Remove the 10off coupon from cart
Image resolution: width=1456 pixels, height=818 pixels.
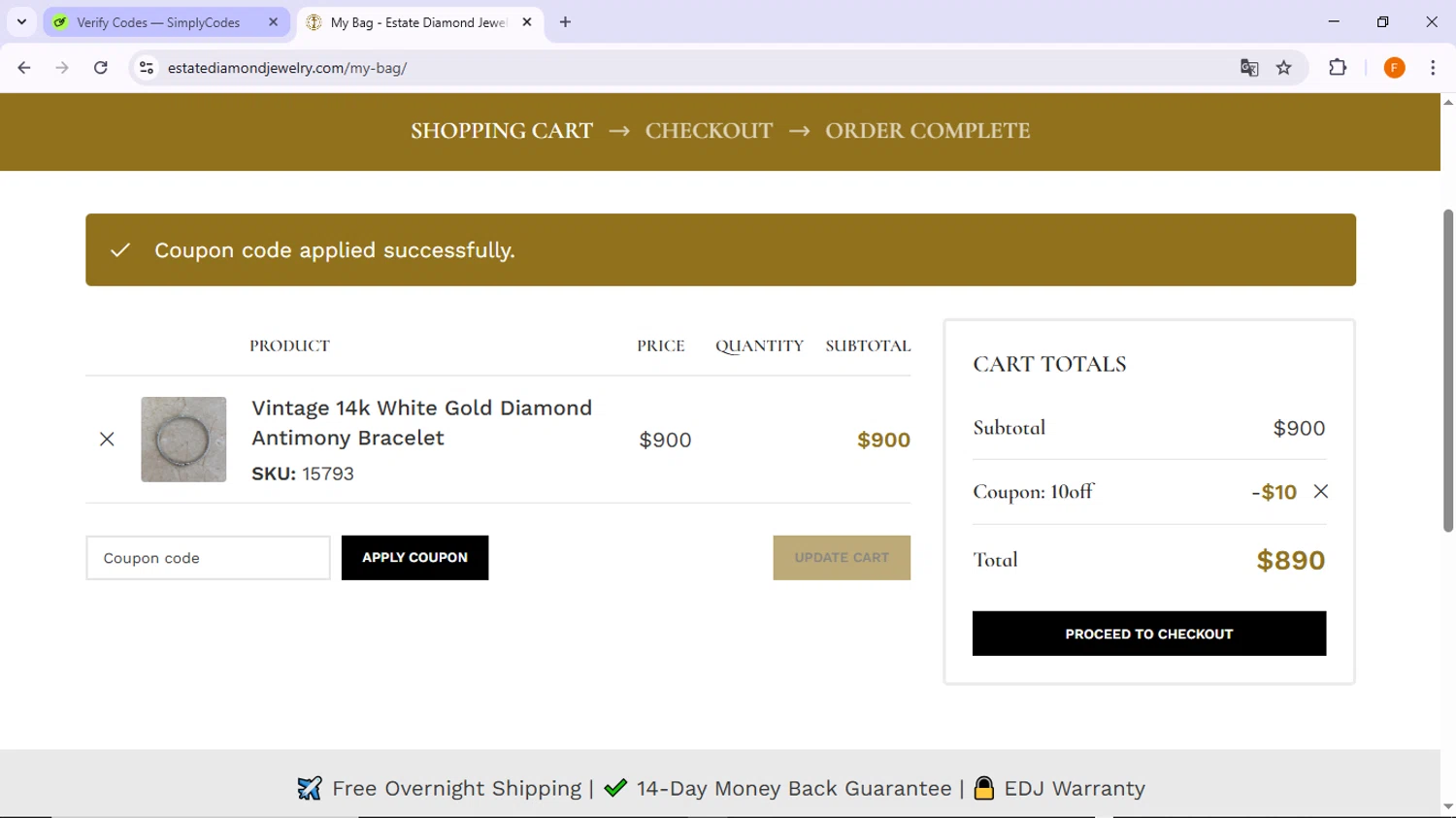(x=1321, y=492)
